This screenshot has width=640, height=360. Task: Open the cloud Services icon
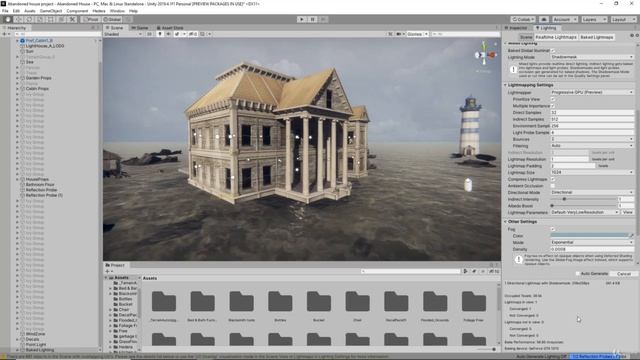[544, 19]
